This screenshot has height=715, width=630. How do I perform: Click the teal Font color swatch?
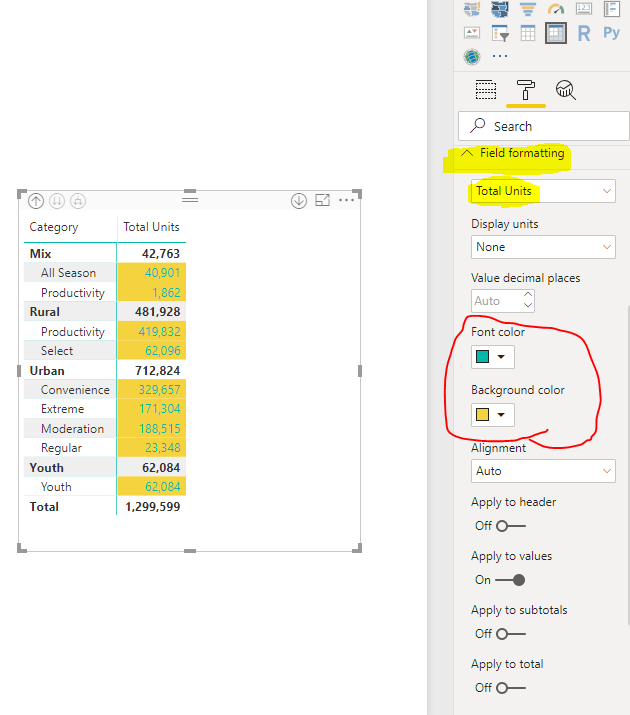482,357
